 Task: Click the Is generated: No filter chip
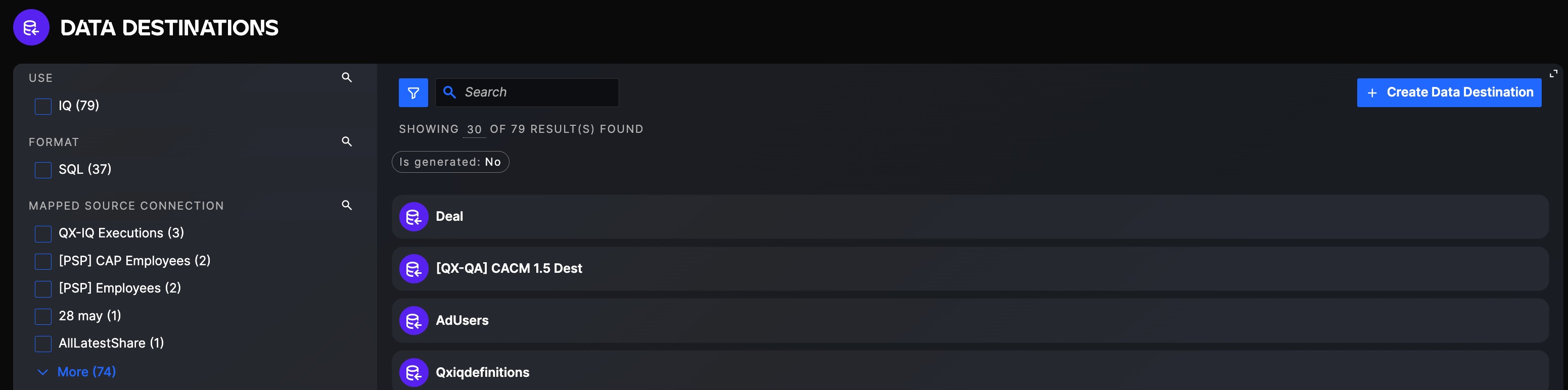[450, 162]
